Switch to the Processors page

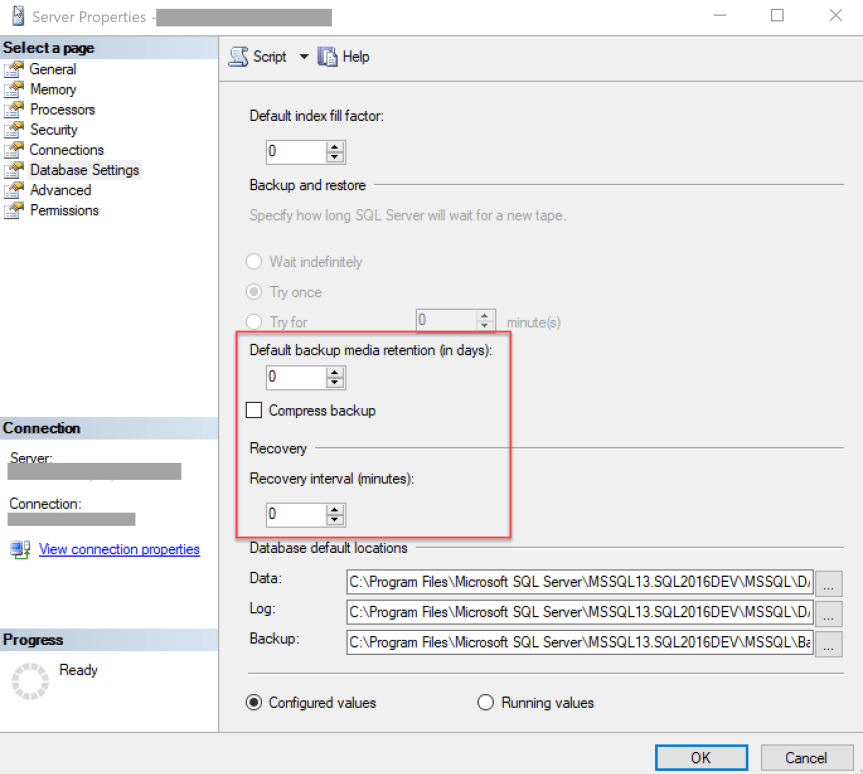(63, 110)
